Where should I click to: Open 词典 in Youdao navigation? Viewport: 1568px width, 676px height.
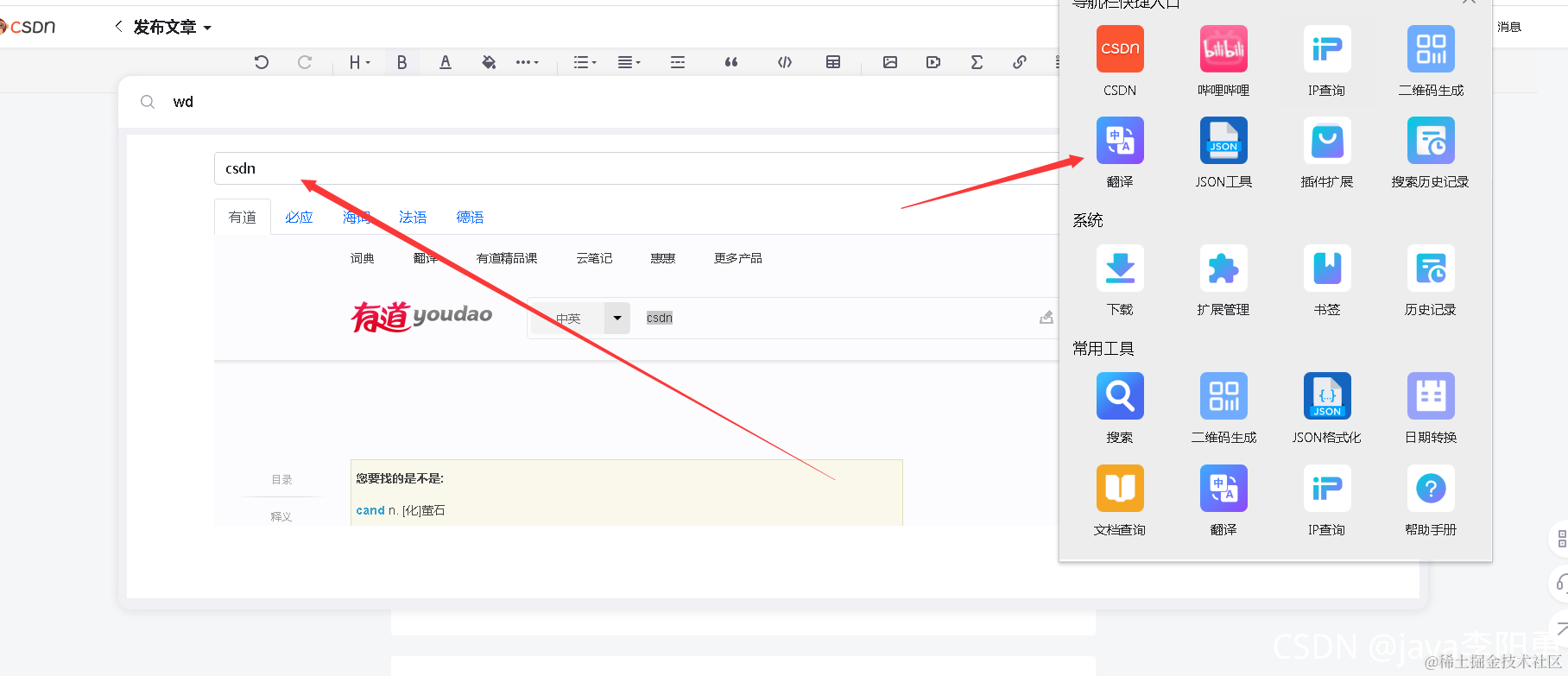(363, 258)
